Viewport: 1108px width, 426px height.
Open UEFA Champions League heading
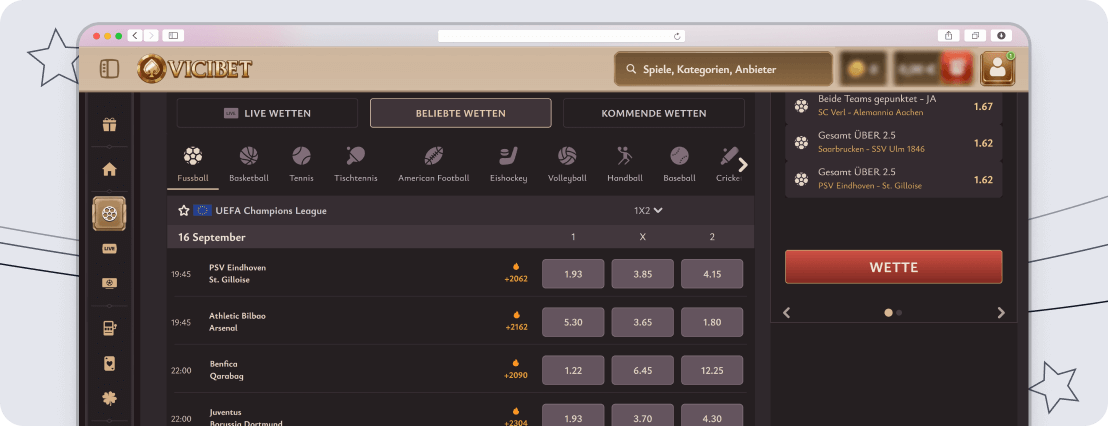pos(271,211)
